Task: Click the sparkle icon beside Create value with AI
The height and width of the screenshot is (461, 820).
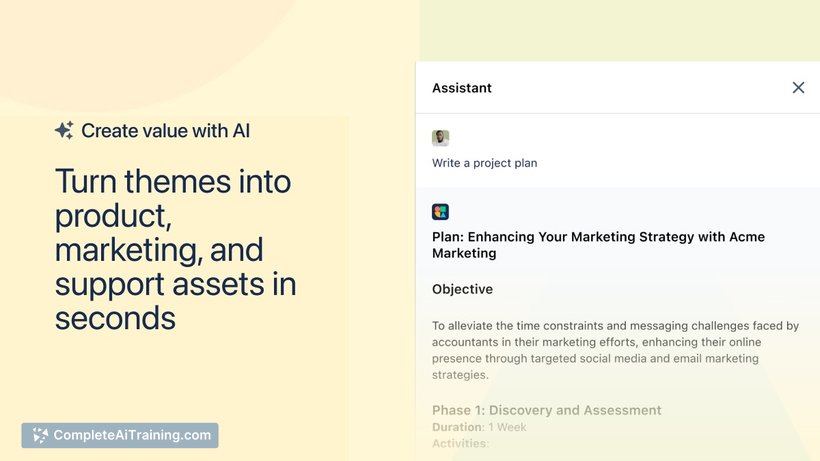Action: tap(64, 130)
